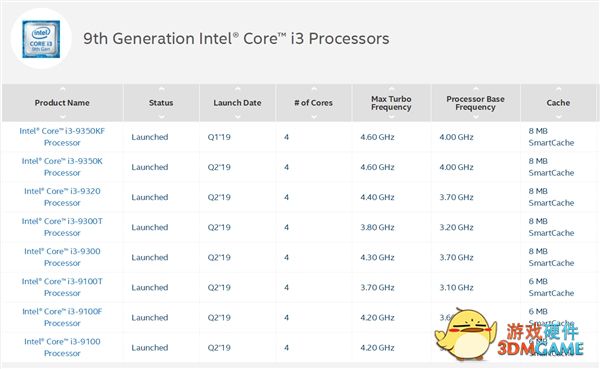
Task: Click the 9th Generation Intel Core i3 heading
Action: 236,39
